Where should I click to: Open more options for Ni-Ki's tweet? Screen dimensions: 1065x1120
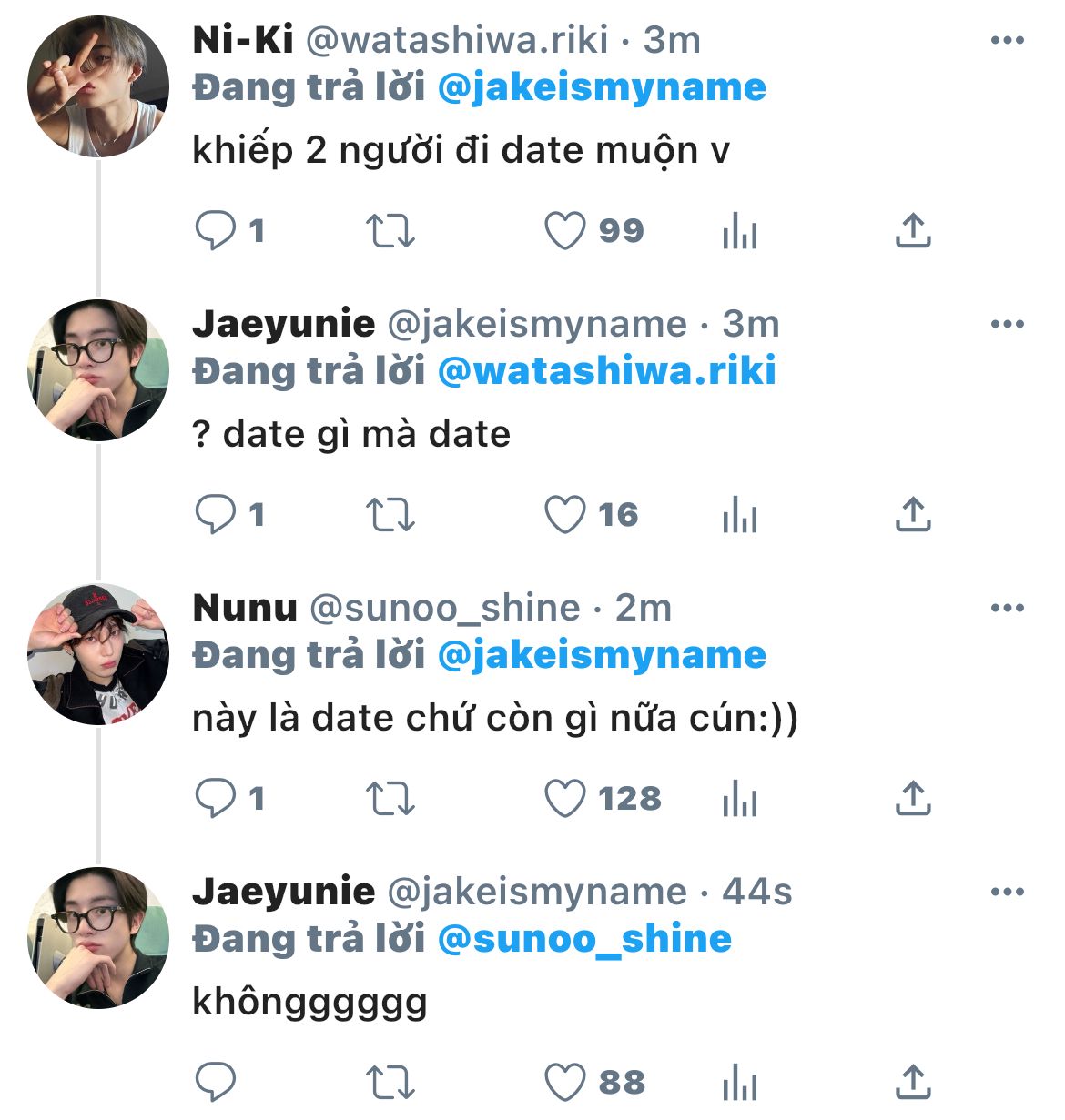tap(1007, 41)
